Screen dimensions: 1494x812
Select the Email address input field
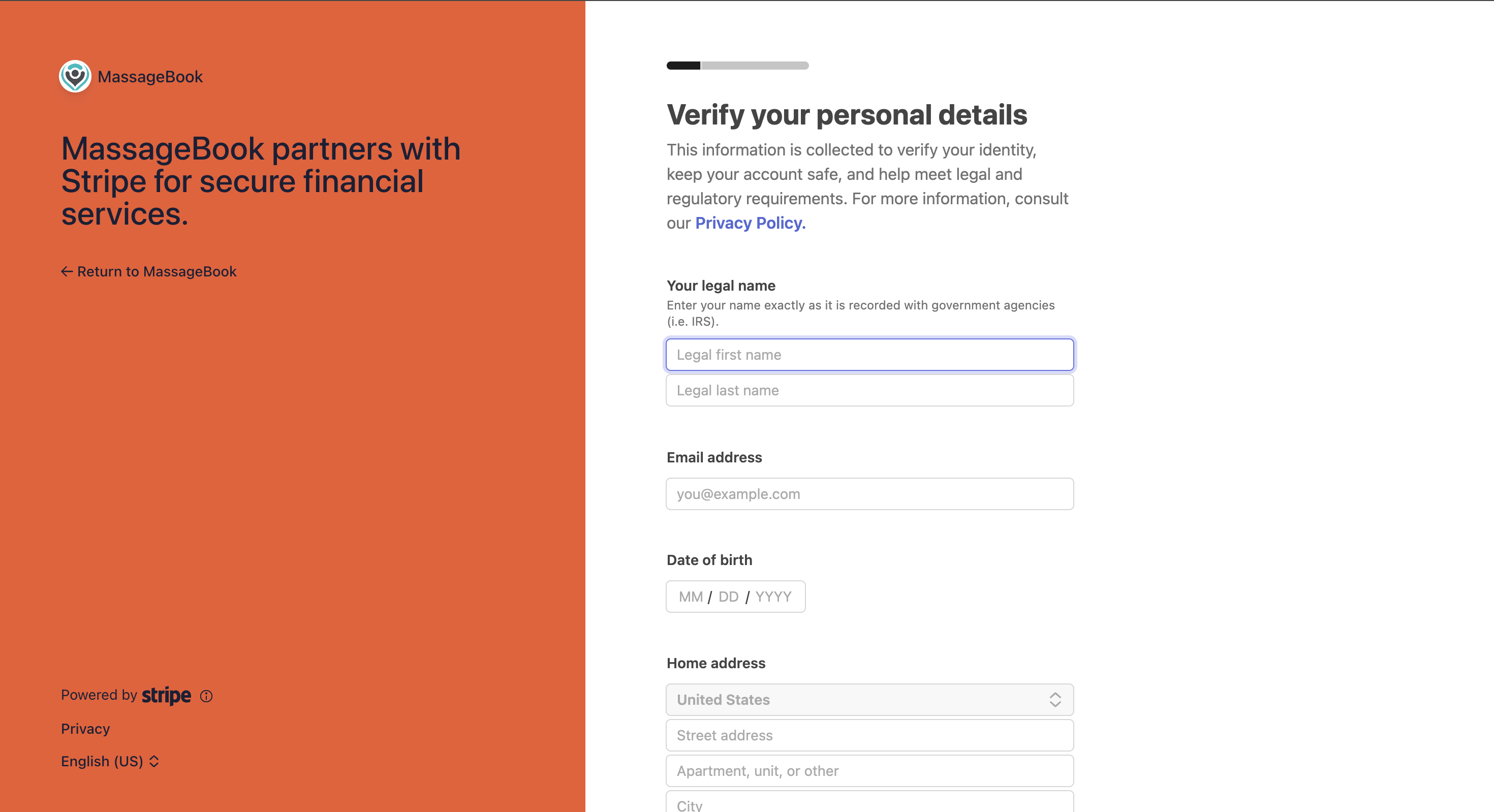pos(869,494)
